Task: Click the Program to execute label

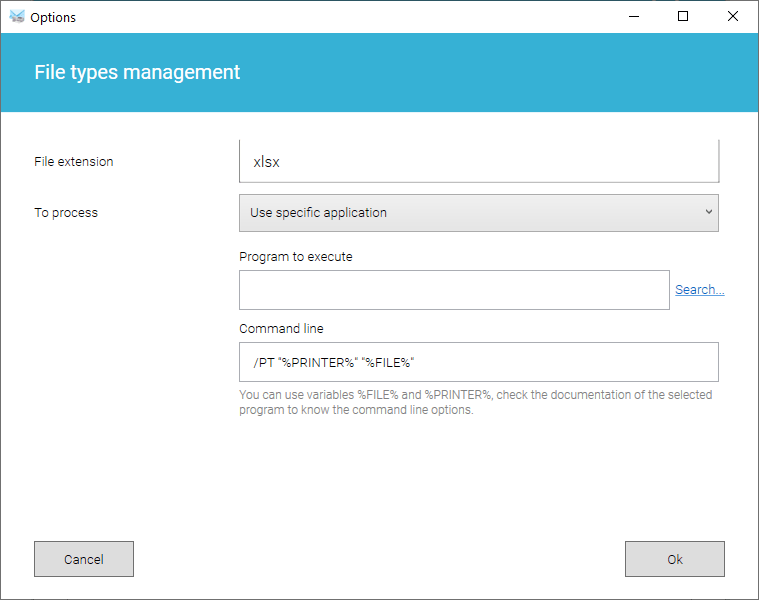Action: [296, 256]
